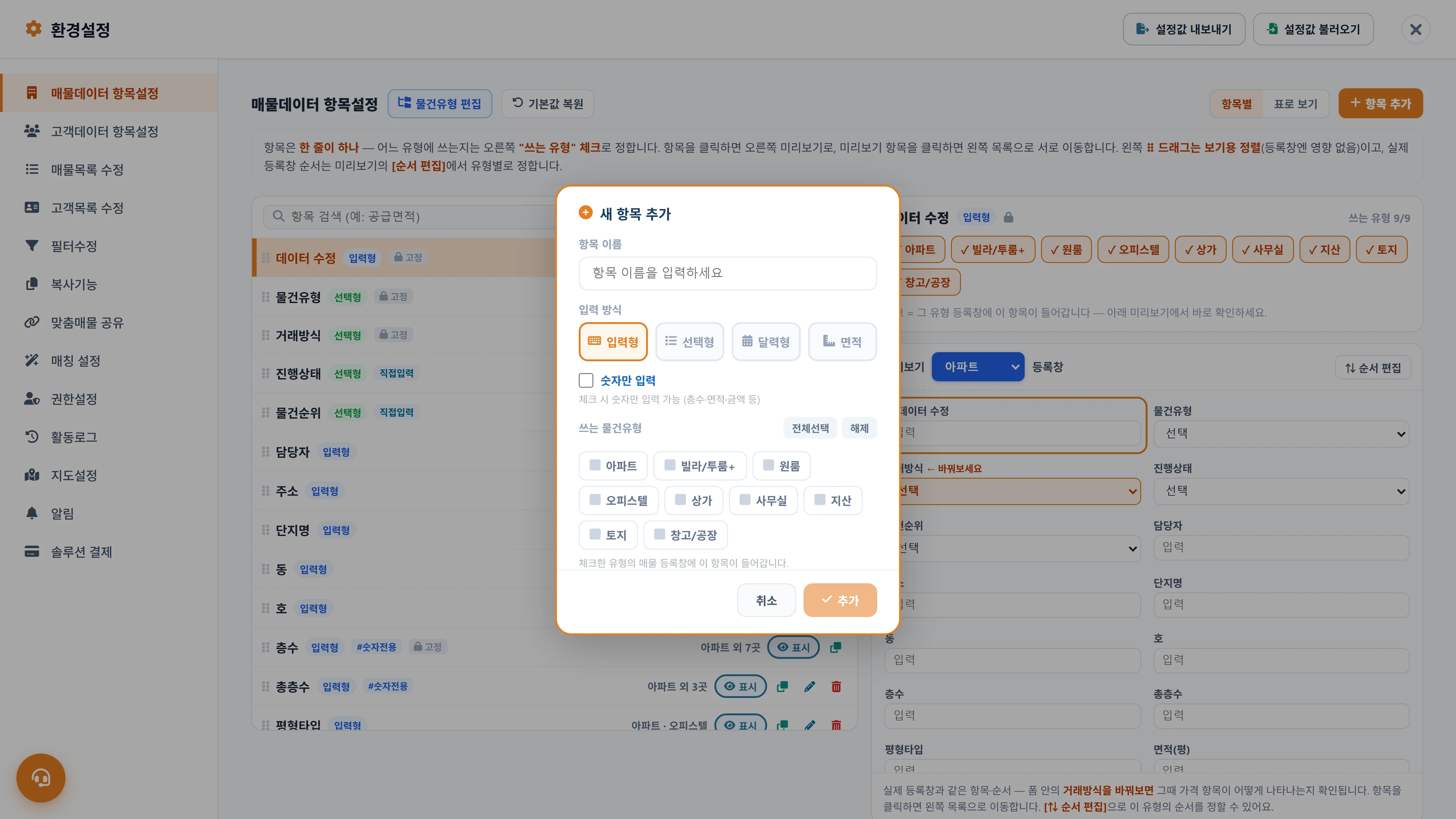Click the 설정값 불러오기 import button
Image resolution: width=1456 pixels, height=819 pixels.
tap(1313, 29)
